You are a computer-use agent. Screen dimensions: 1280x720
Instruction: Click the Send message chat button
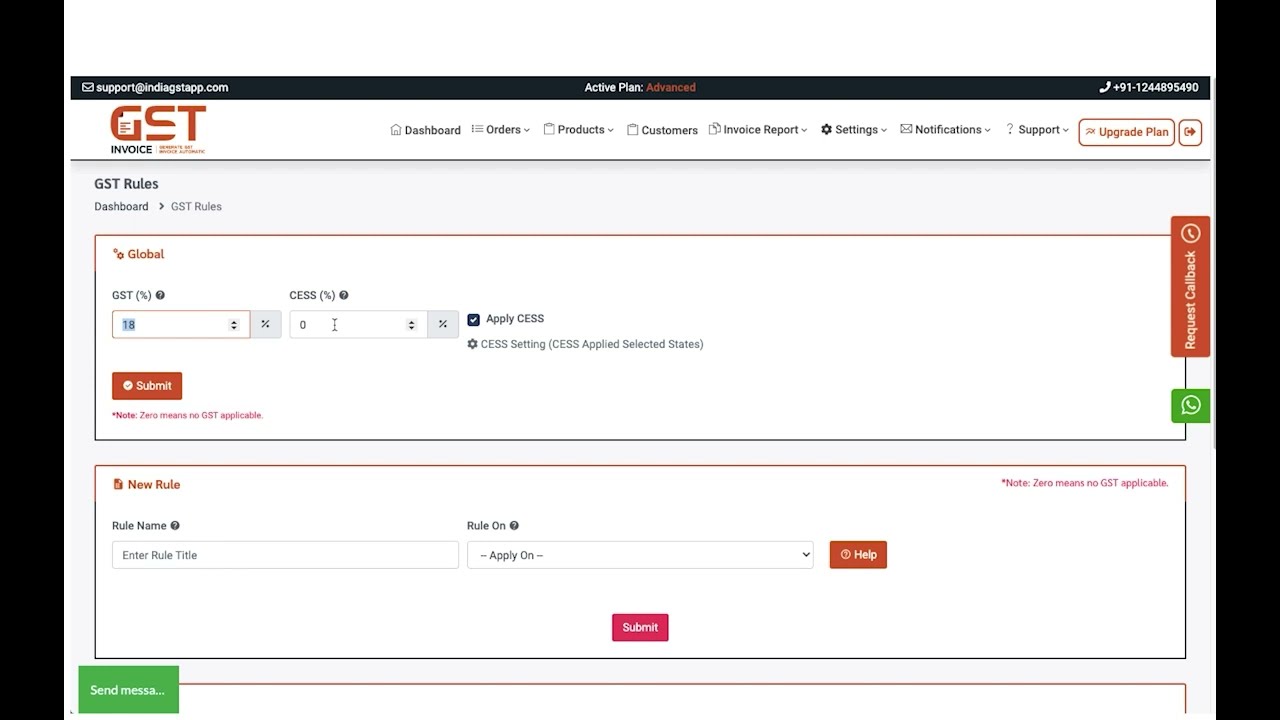[x=128, y=690]
